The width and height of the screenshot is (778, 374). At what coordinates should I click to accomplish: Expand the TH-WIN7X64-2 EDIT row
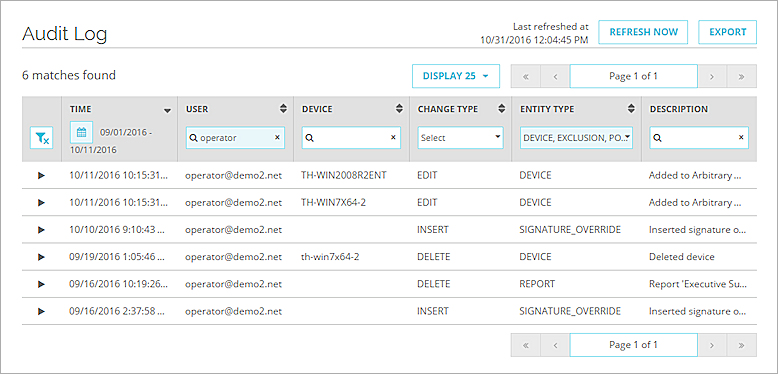[42, 202]
